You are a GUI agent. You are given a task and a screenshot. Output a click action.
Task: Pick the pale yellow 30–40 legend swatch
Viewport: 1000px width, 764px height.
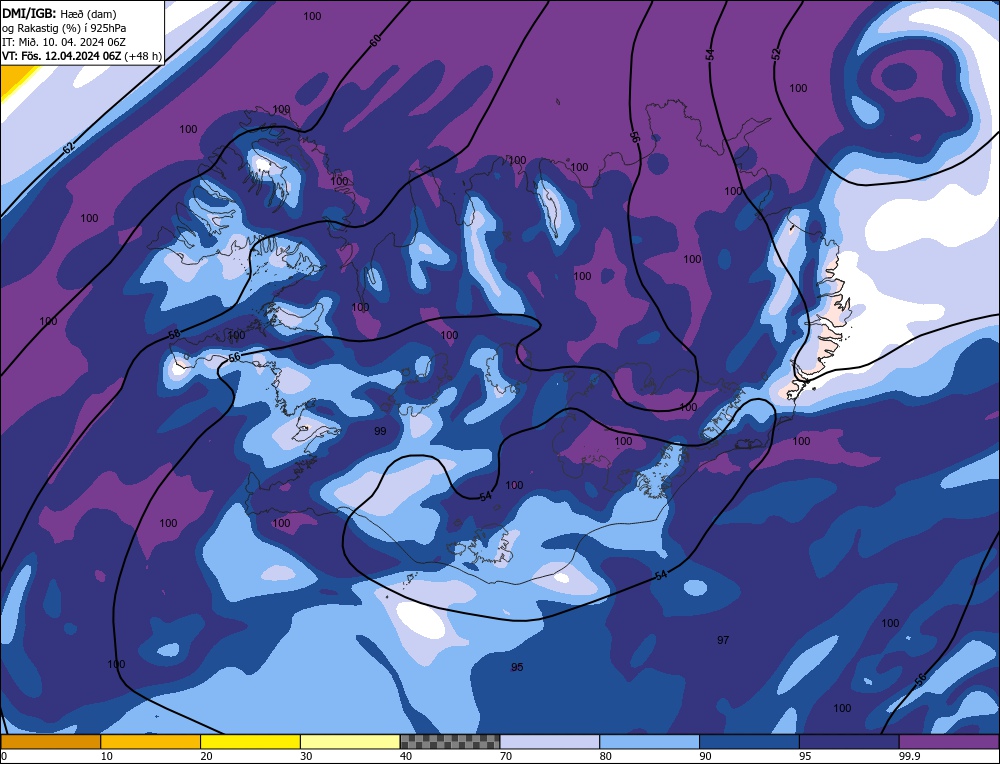pos(350,742)
